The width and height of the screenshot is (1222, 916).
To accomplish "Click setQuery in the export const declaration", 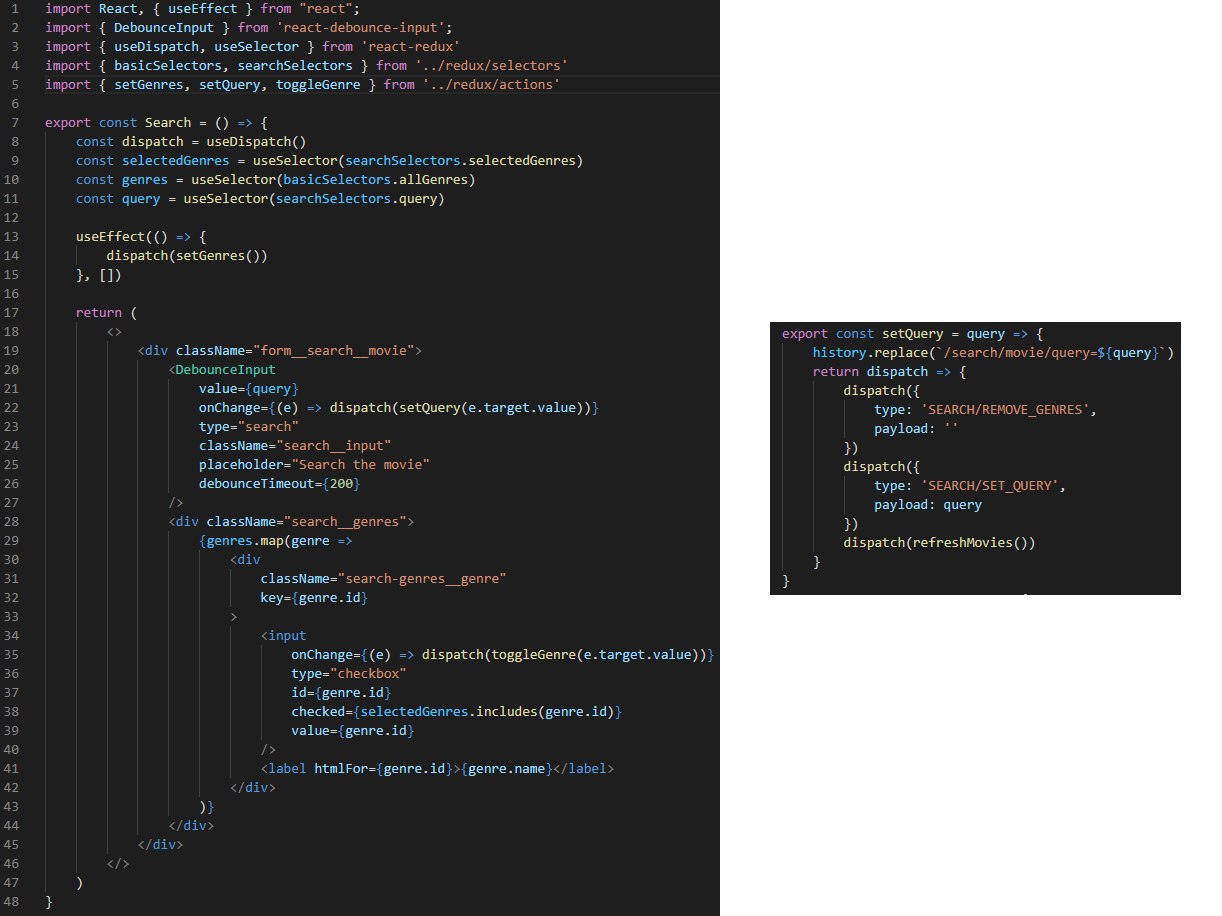I will click(912, 334).
